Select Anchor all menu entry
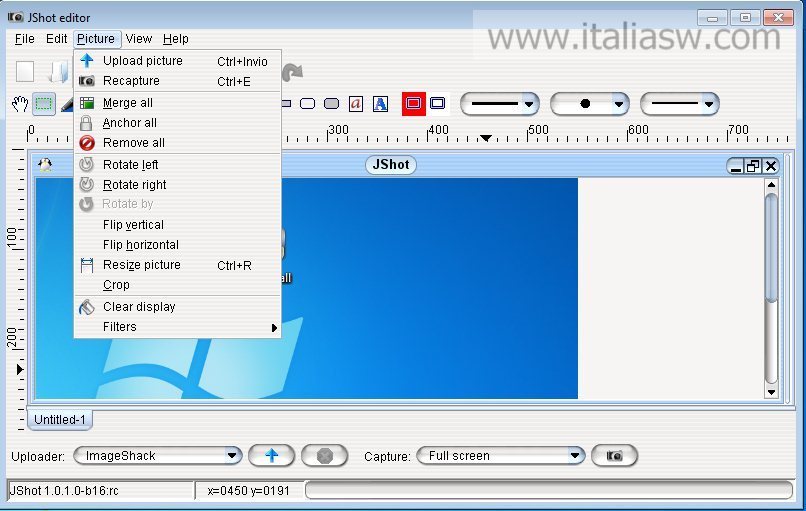The width and height of the screenshot is (806, 511). coord(178,123)
